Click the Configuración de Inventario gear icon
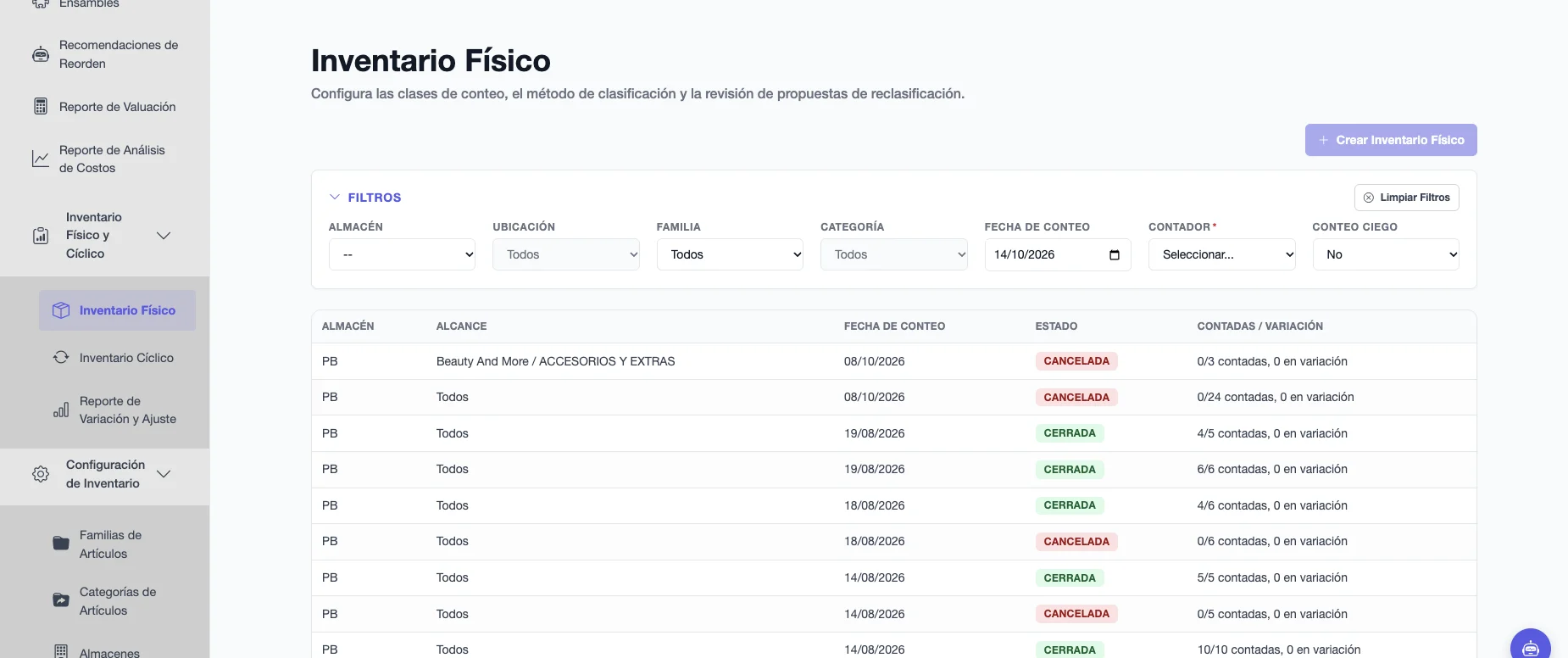The width and height of the screenshot is (1568, 658). click(x=41, y=474)
